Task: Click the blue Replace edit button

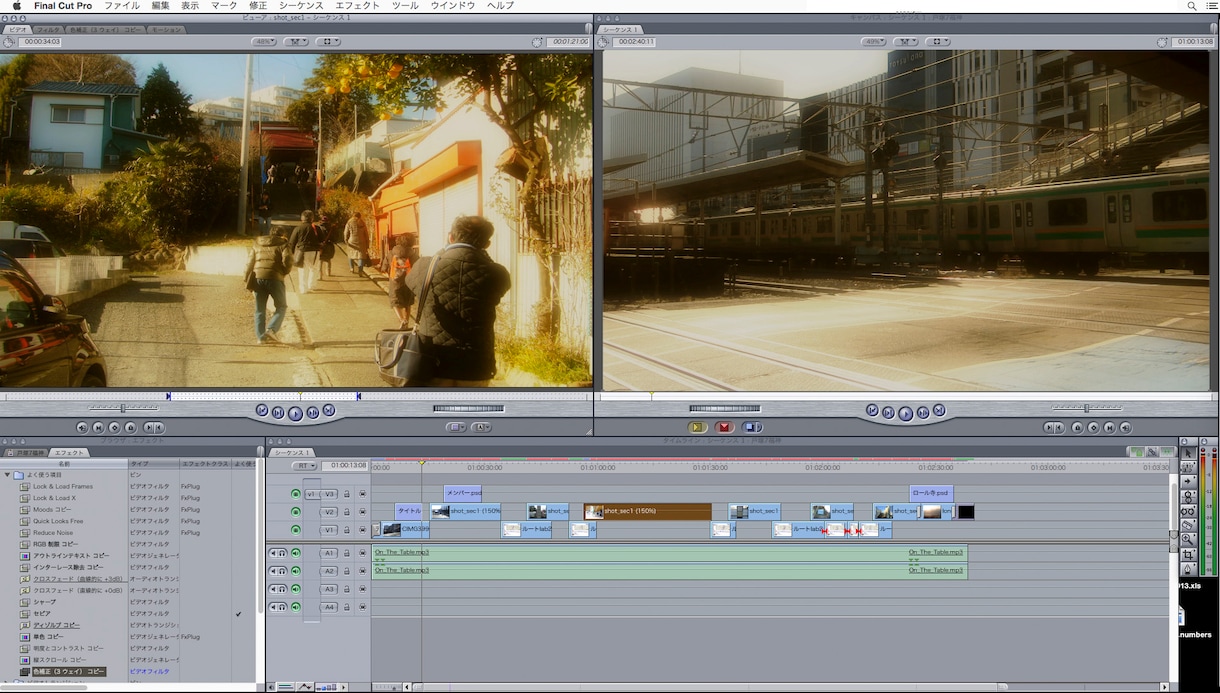Action: coord(752,428)
